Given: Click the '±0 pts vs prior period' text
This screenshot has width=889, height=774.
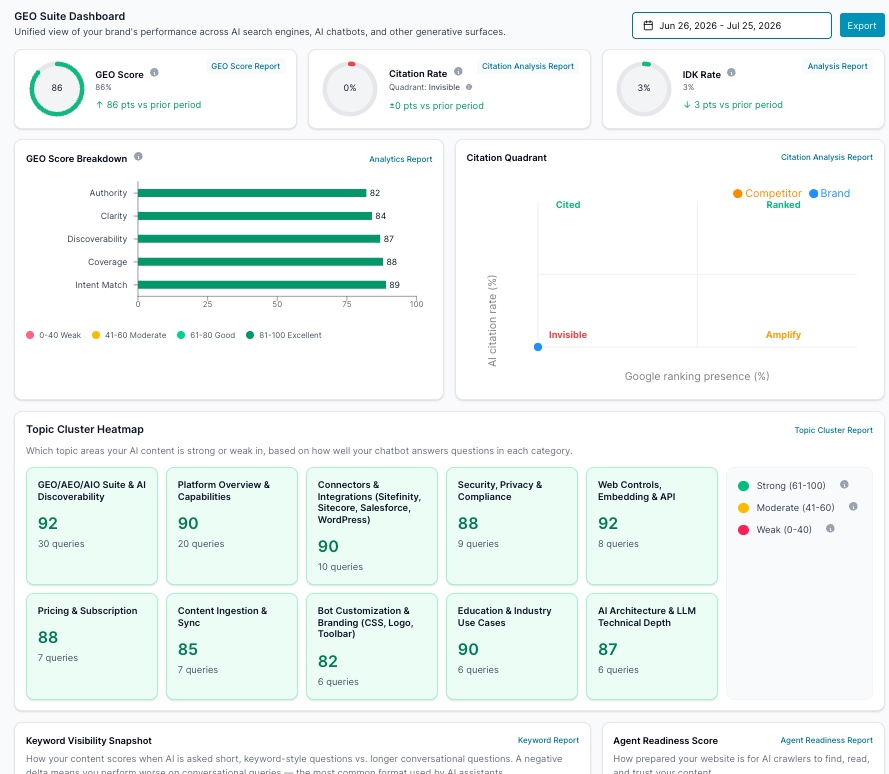Looking at the screenshot, I should point(436,106).
